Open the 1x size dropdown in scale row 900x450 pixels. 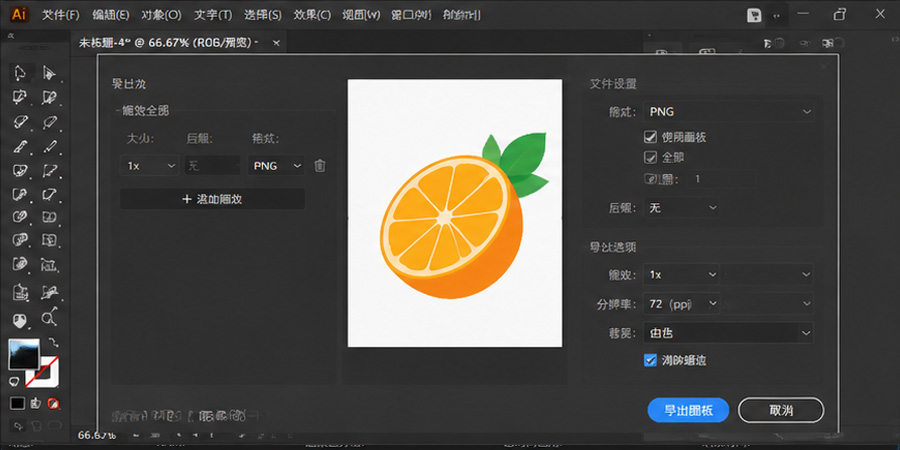[149, 166]
